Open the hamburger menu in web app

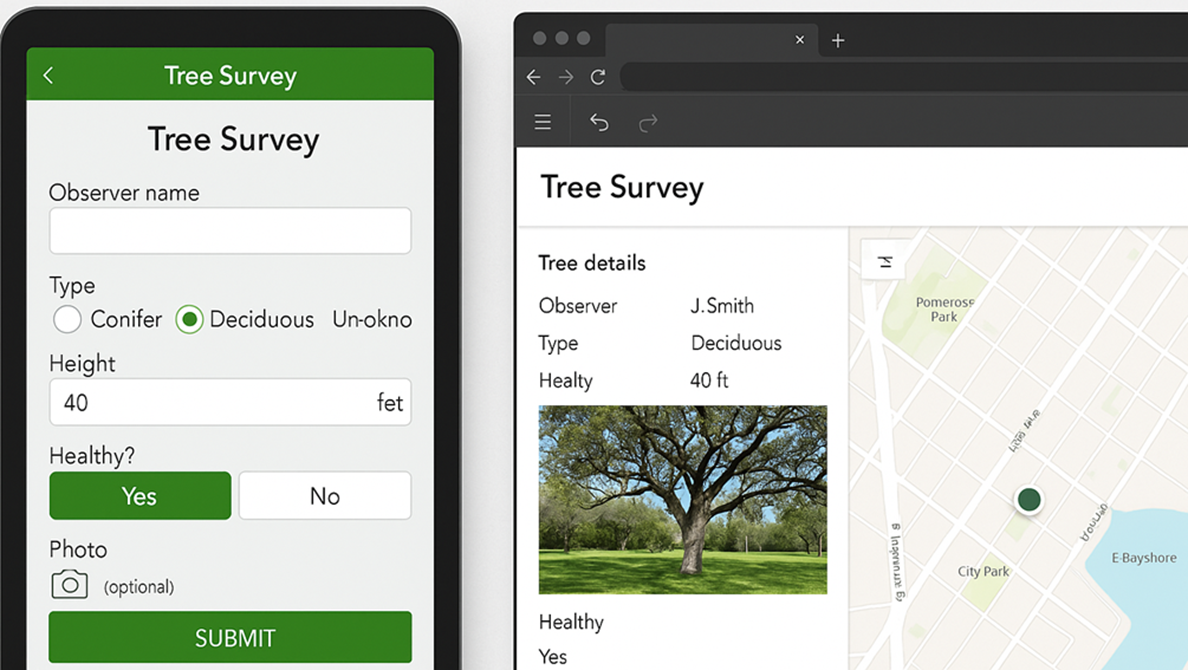pos(543,122)
